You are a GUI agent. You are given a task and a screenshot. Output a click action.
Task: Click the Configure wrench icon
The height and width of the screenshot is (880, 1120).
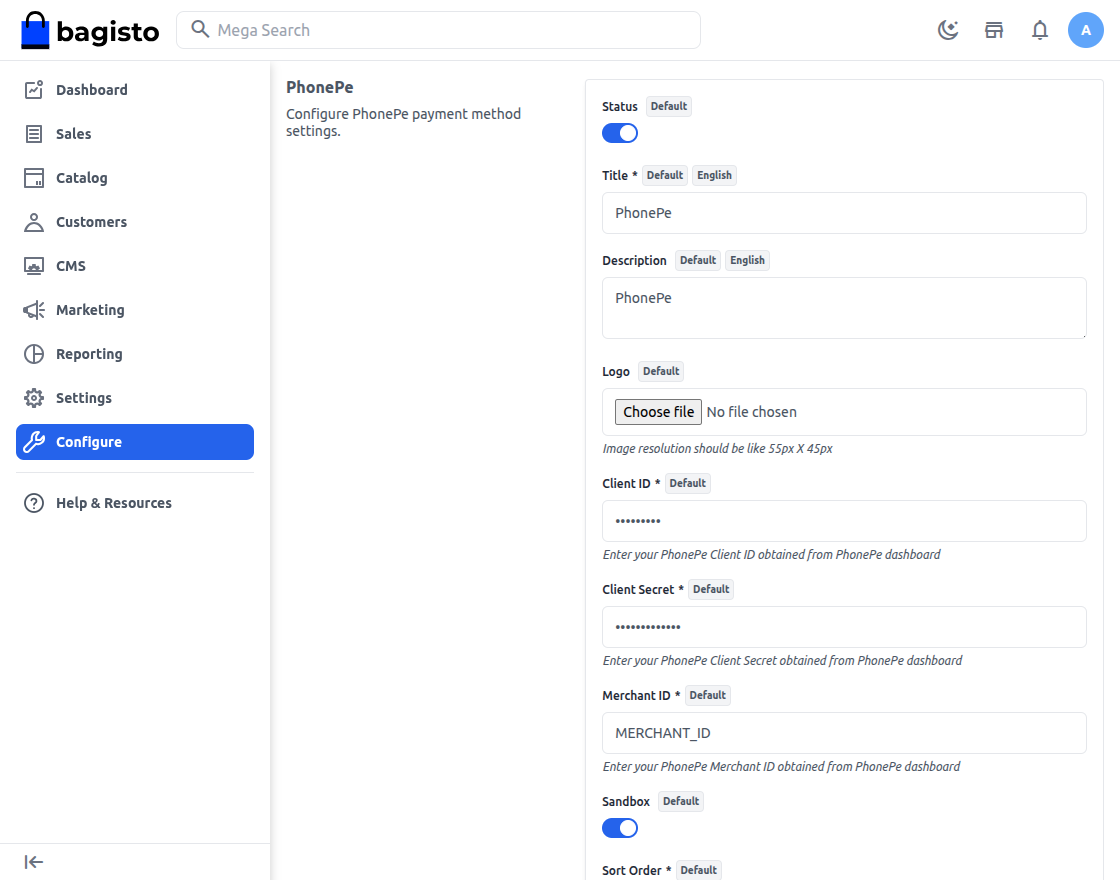tap(34, 442)
